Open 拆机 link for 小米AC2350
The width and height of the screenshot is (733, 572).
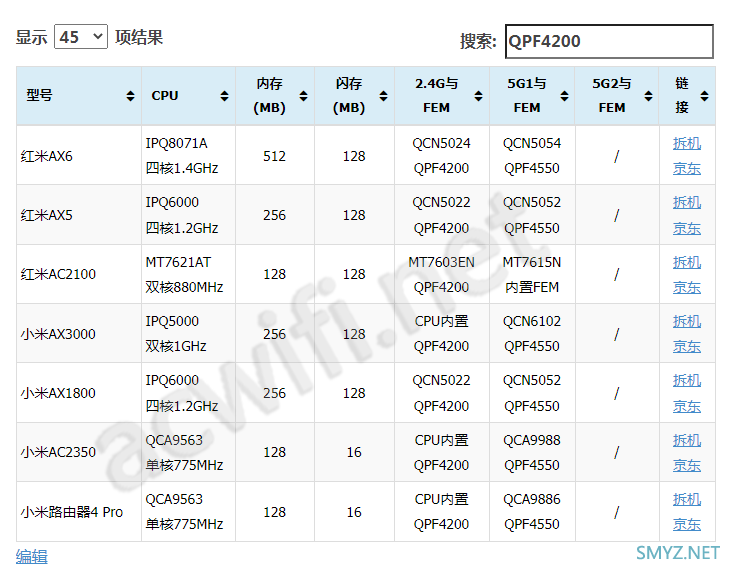point(687,440)
